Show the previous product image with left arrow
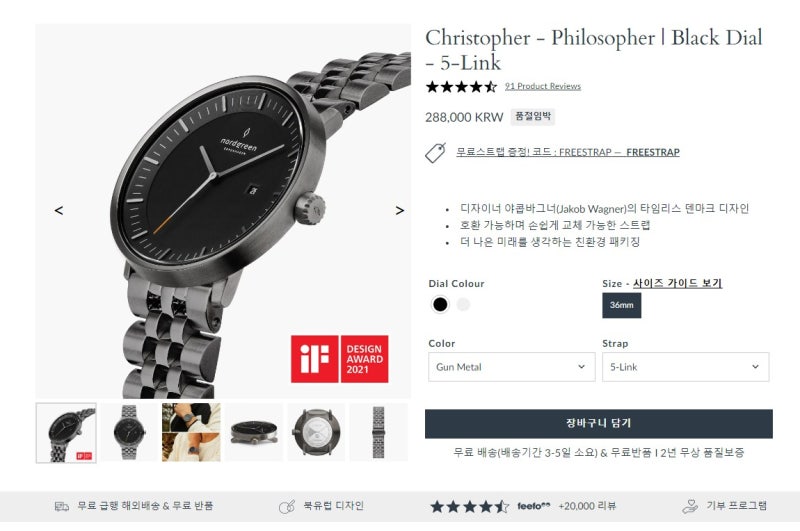Screen dimensions: 800x531 tap(59, 210)
